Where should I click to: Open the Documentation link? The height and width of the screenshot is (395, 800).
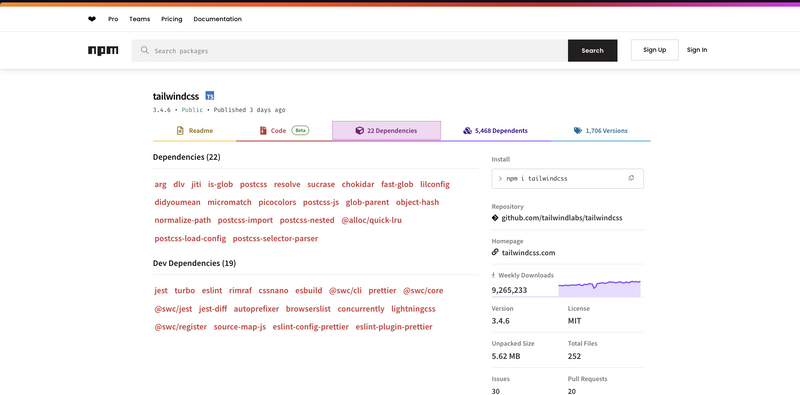217,19
